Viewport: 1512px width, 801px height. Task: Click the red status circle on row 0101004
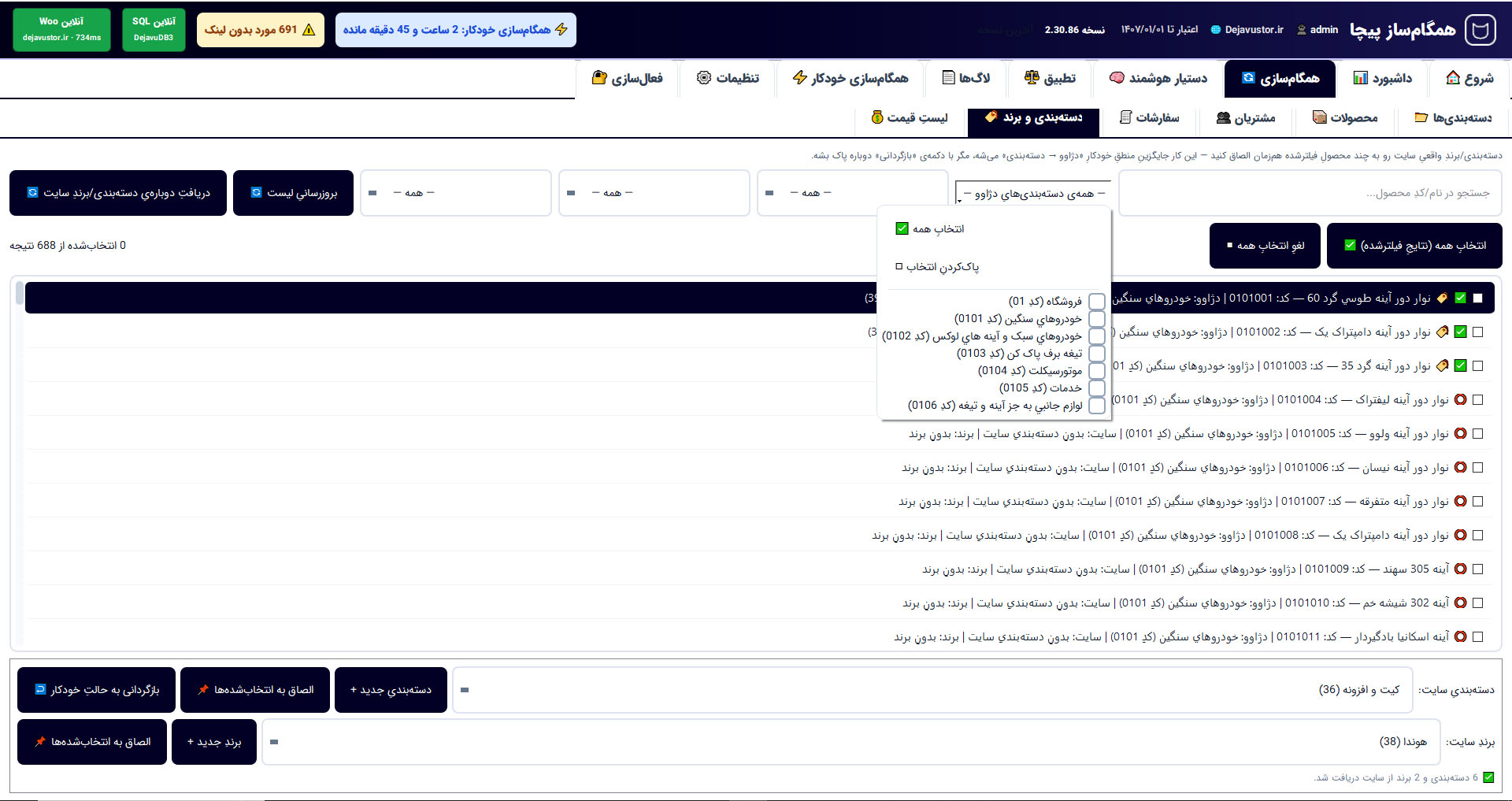tap(1461, 400)
